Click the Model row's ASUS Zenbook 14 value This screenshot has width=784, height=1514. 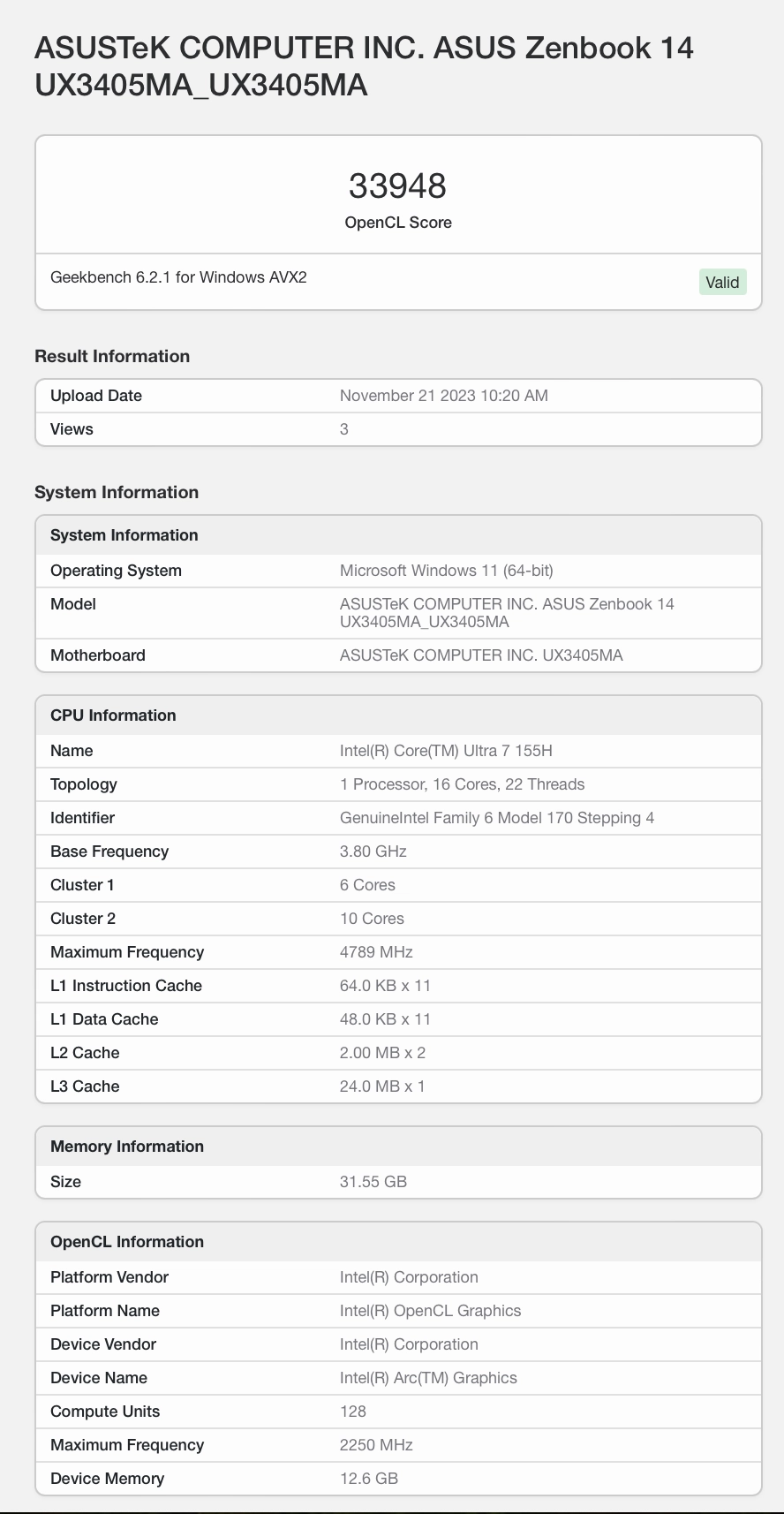(507, 613)
